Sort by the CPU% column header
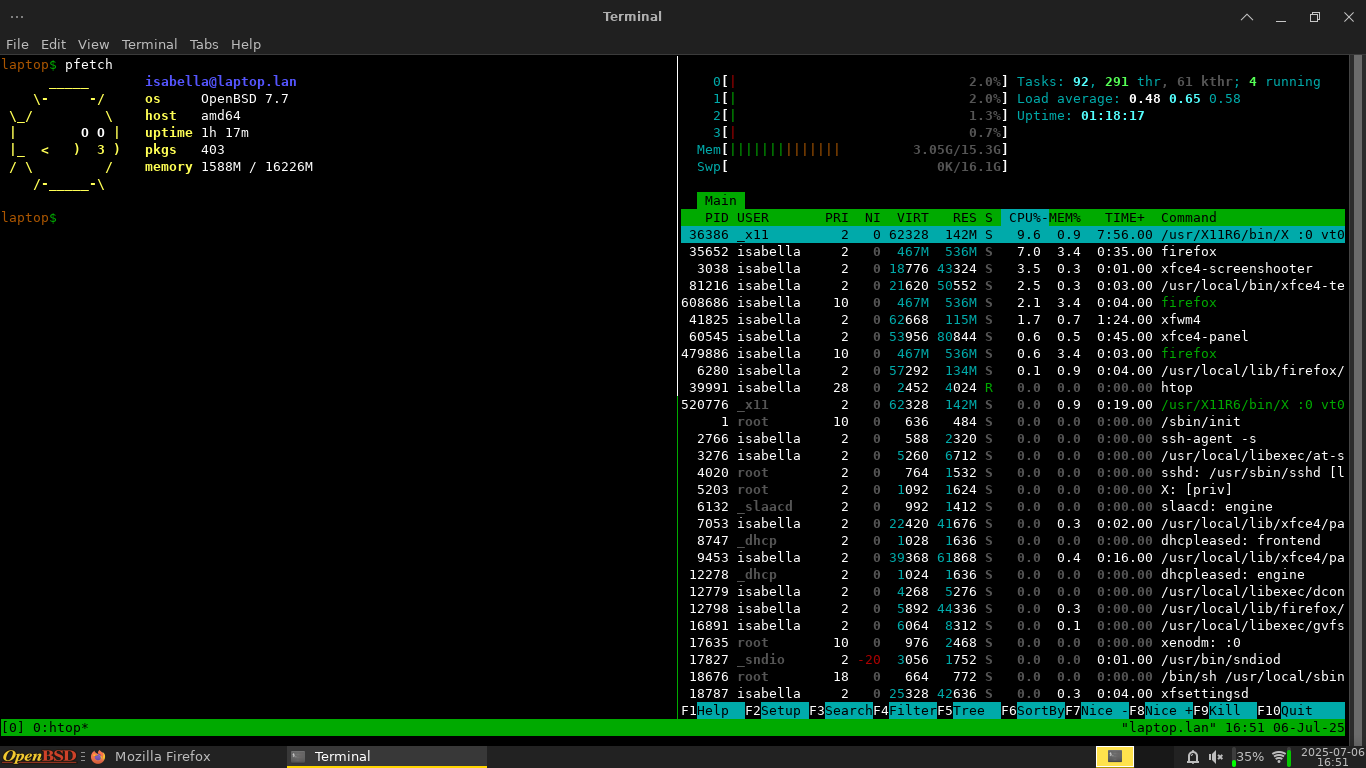Viewport: 1366px width, 768px height. tap(1025, 217)
